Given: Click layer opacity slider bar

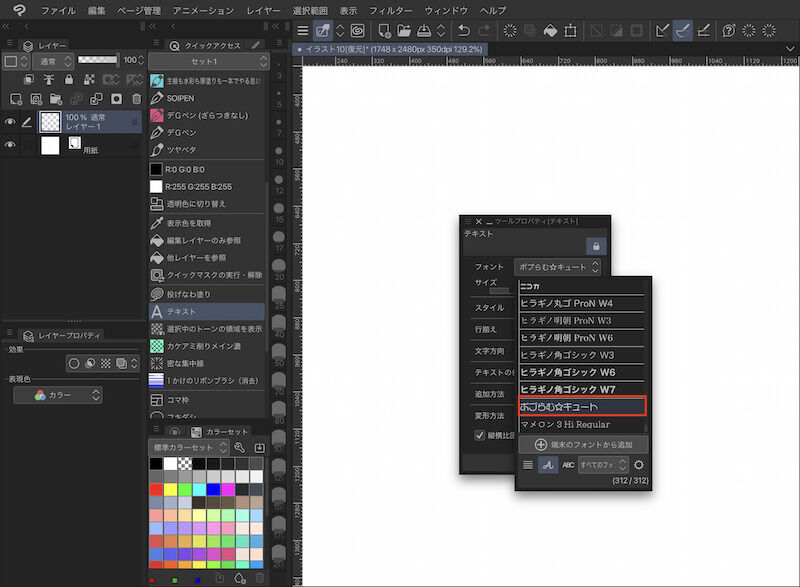Looking at the screenshot, I should pos(97,60).
